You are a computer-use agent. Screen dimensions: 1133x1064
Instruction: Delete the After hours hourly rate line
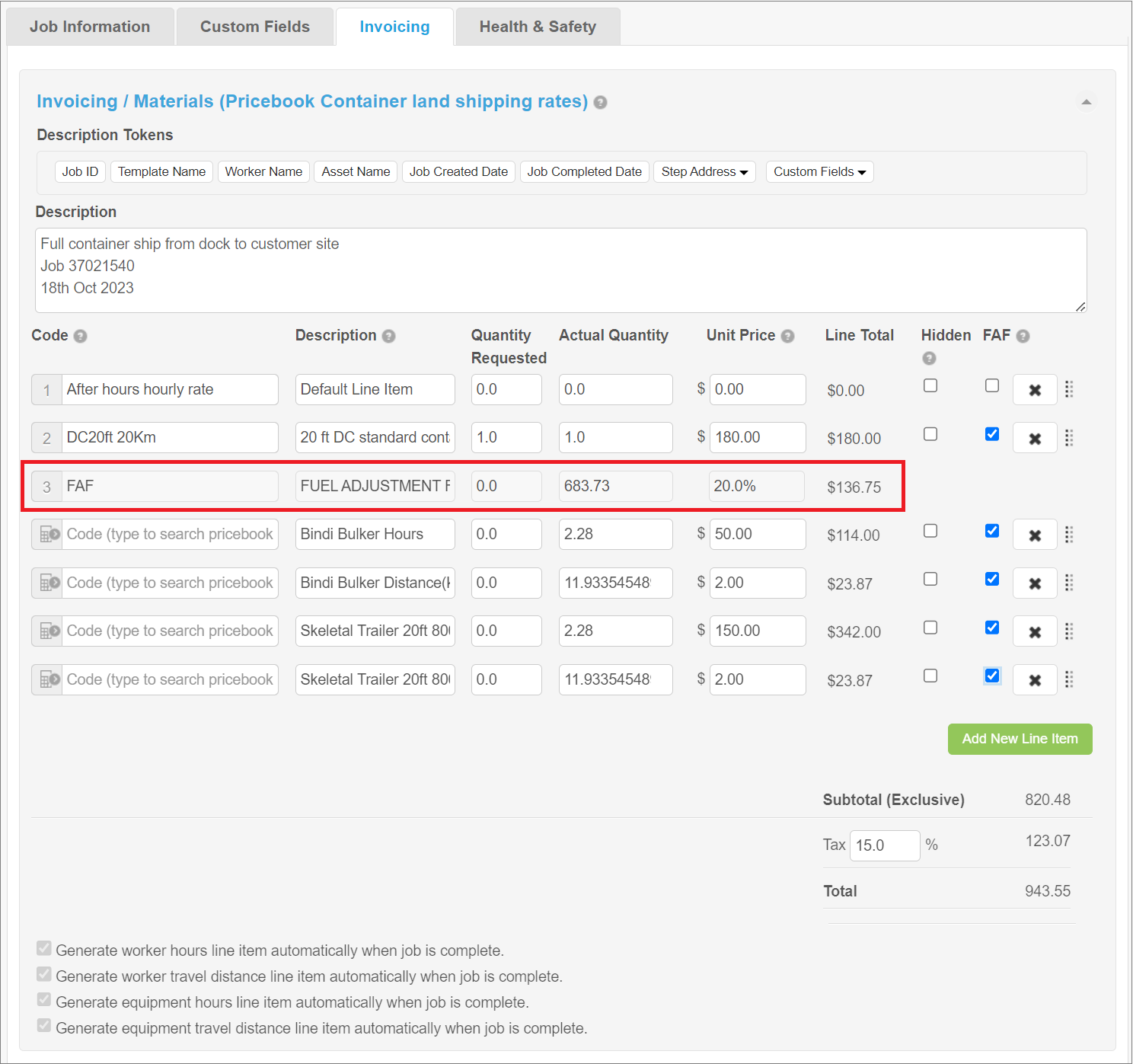[x=1035, y=390]
